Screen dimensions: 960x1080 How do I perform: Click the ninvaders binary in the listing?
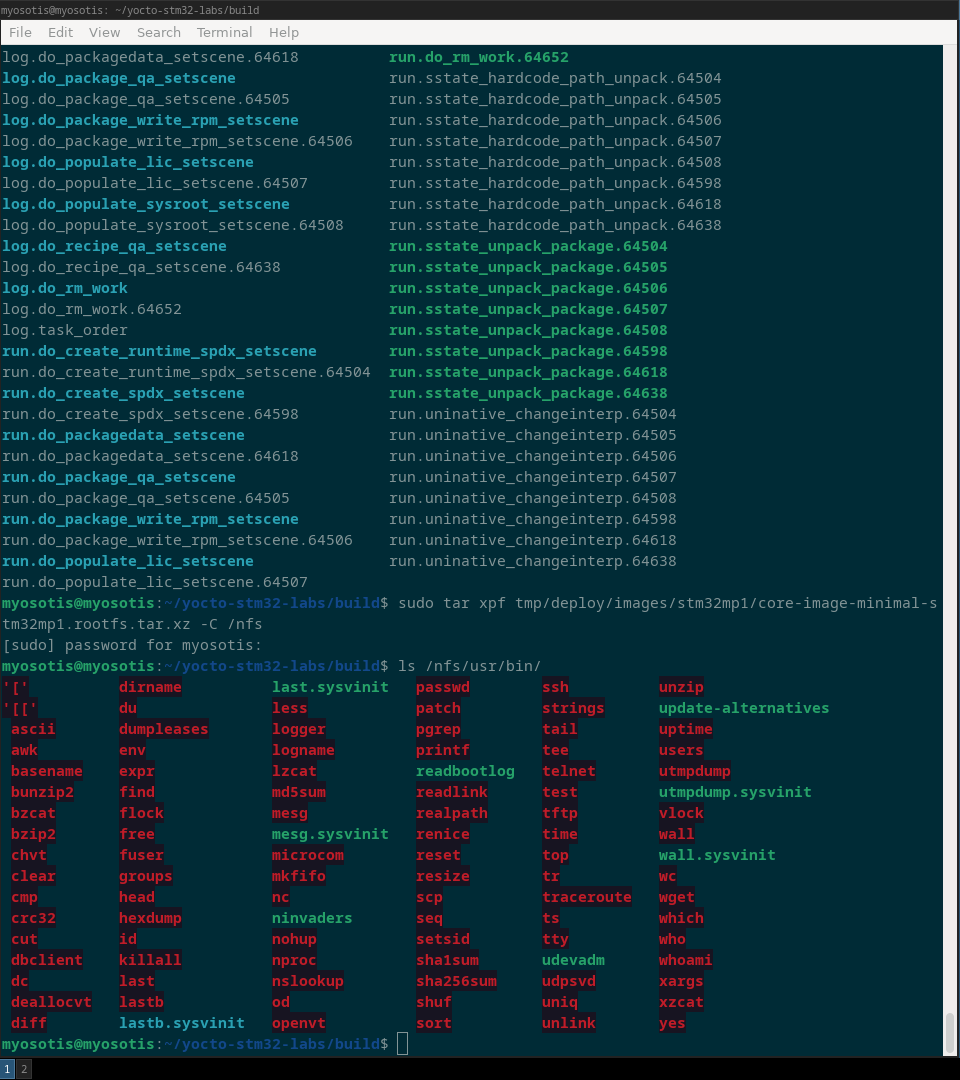312,918
